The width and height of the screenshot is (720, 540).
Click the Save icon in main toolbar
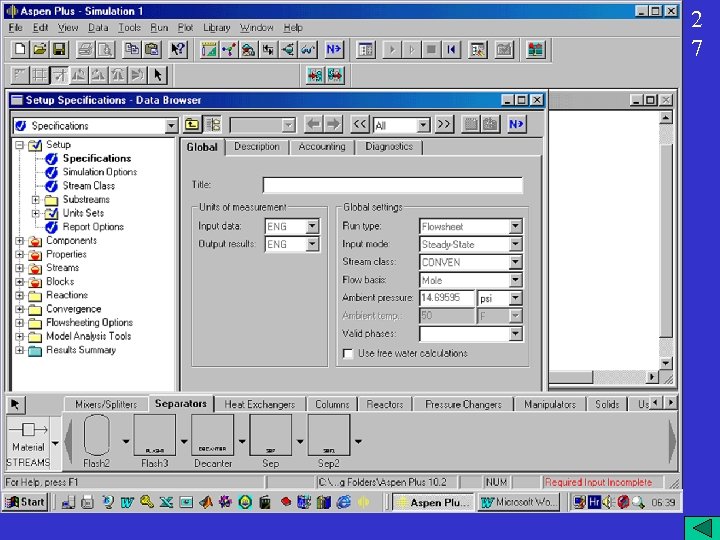coord(58,48)
